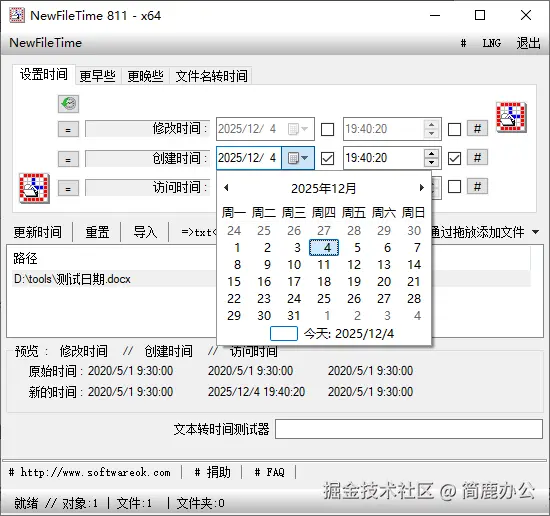The image size is (550, 516).
Task: Click the 路径 column header
Action: tap(25, 259)
